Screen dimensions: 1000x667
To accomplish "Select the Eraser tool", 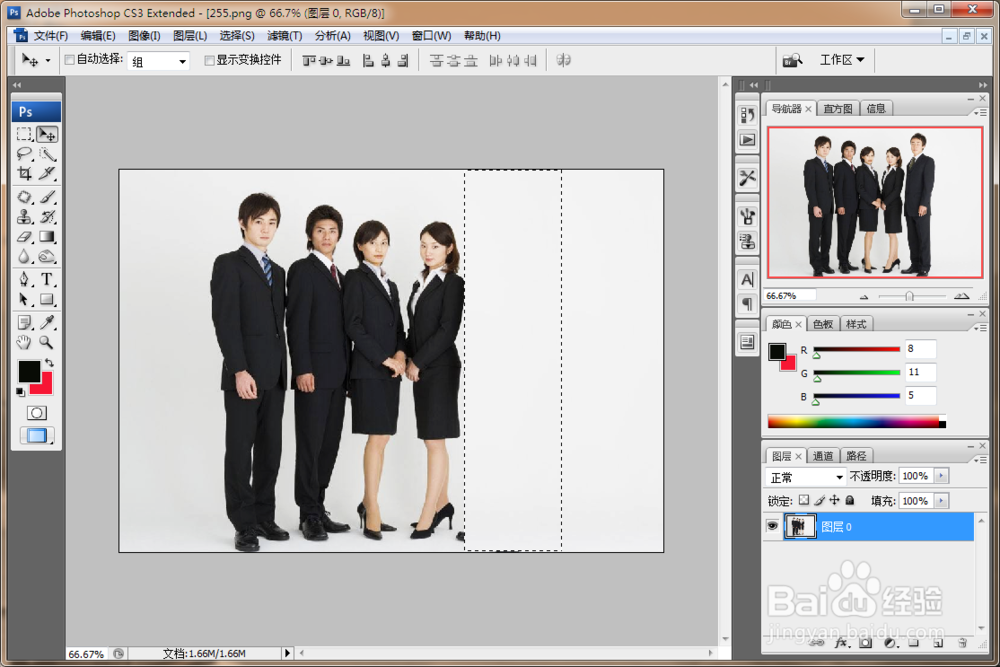I will [x=24, y=237].
